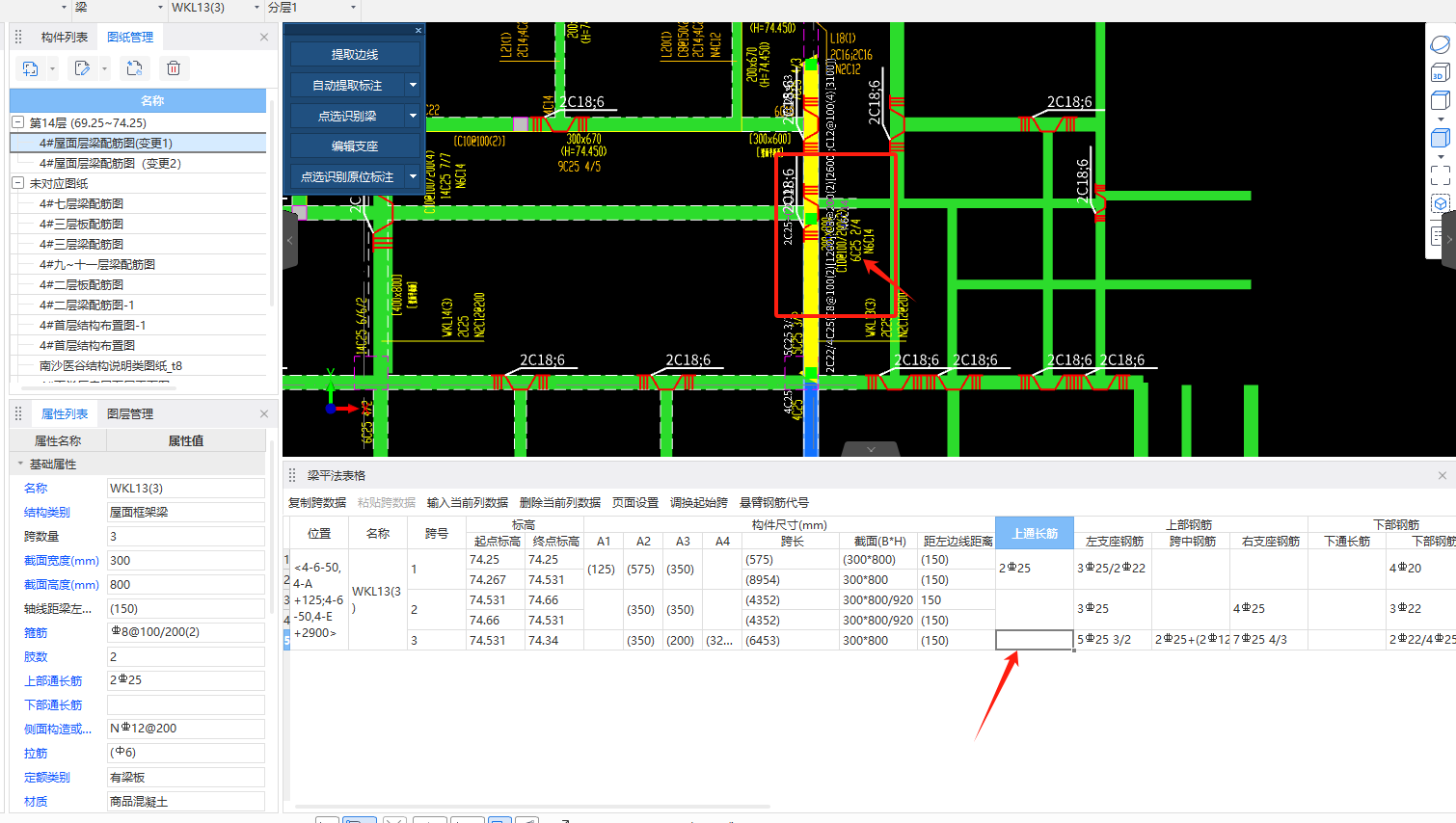Click the 自动提取标注 button
This screenshot has width=1456, height=823.
[x=347, y=86]
